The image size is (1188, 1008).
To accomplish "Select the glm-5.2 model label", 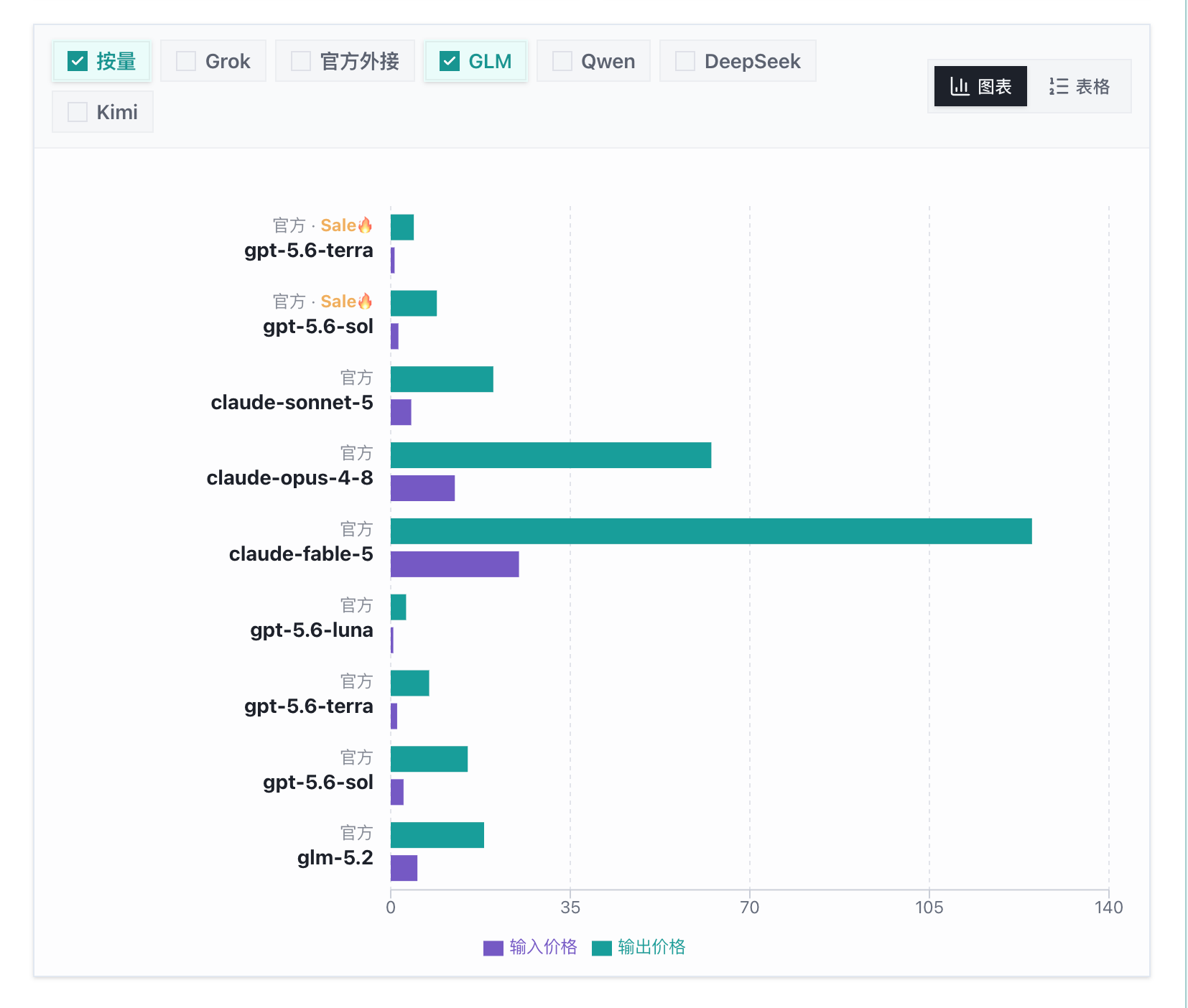I will [x=335, y=858].
